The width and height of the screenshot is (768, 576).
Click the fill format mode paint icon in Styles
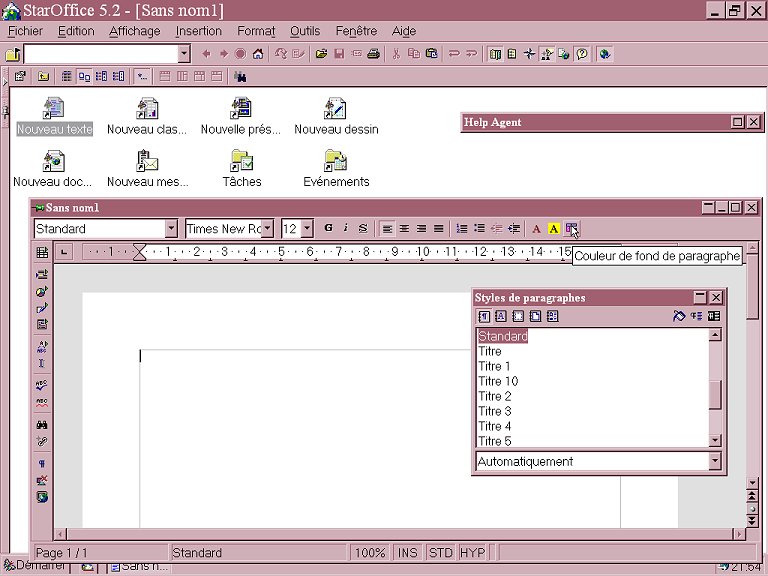tap(679, 316)
